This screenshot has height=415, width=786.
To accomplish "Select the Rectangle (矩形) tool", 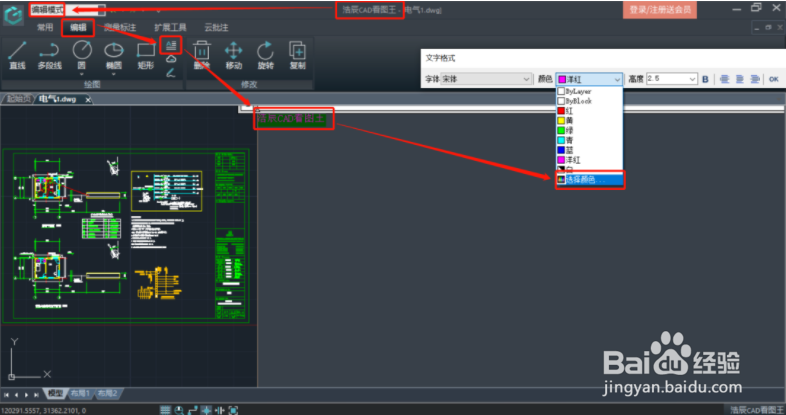I will click(x=146, y=55).
